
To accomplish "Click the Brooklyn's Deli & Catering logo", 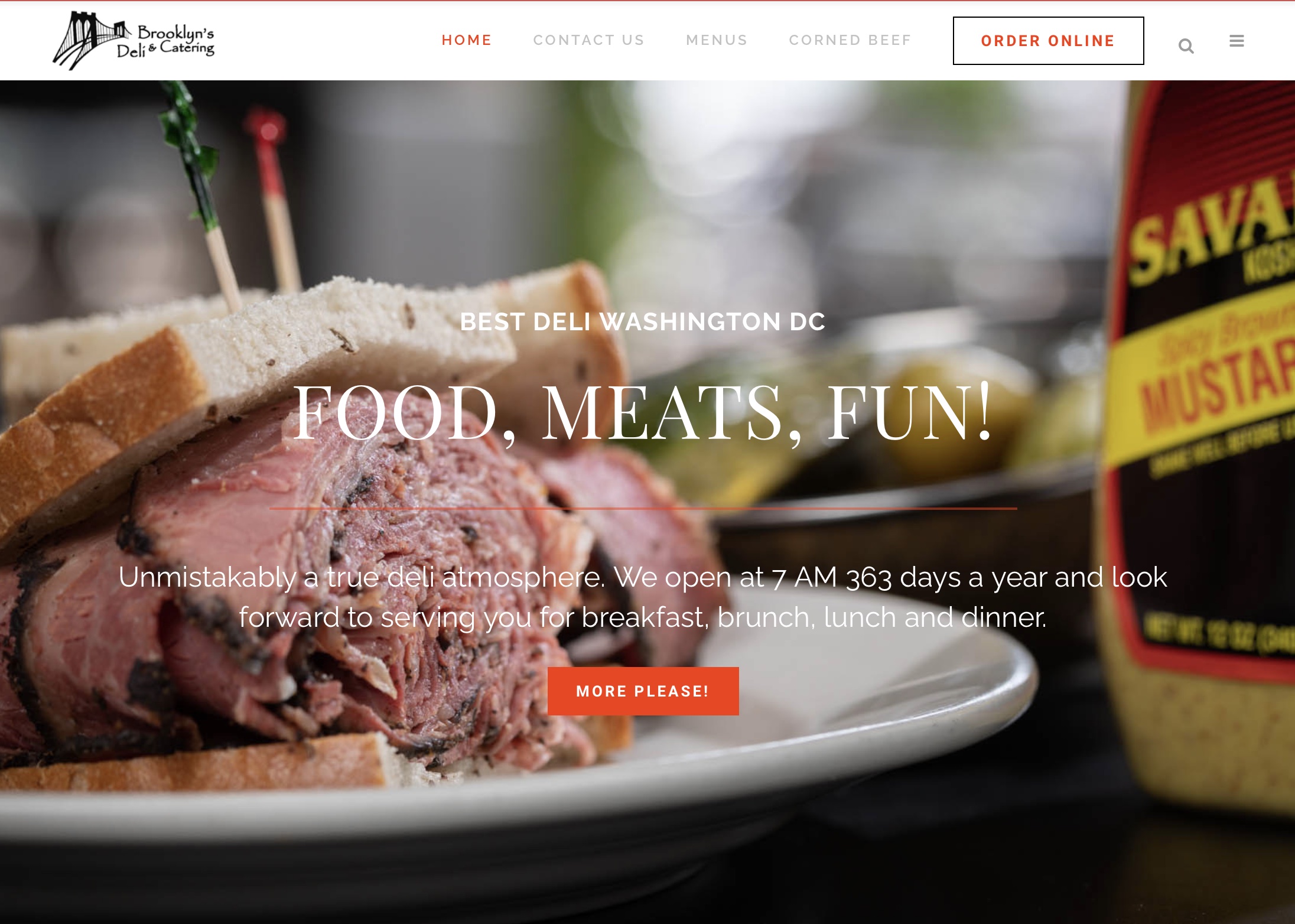I will (x=134, y=40).
